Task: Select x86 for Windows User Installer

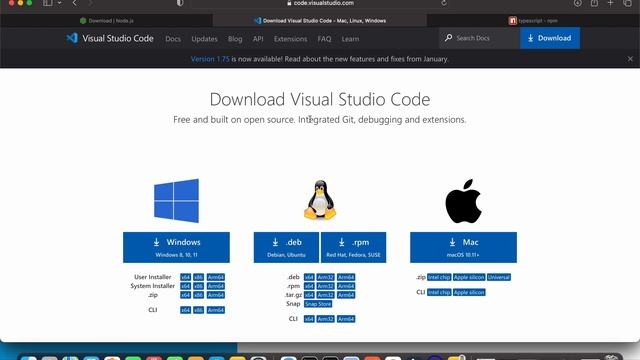Action: pos(198,277)
